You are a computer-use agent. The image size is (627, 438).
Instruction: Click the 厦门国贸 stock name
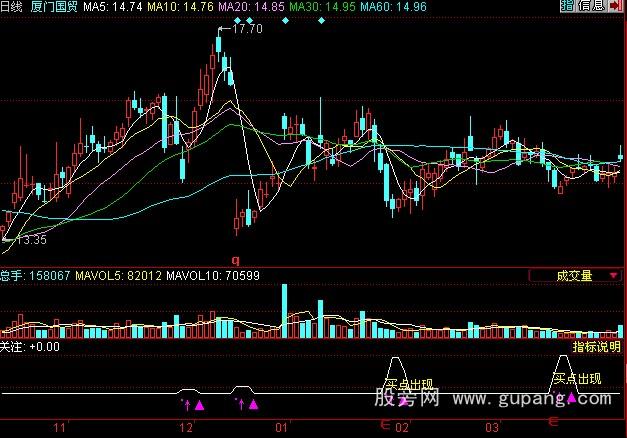tap(54, 7)
